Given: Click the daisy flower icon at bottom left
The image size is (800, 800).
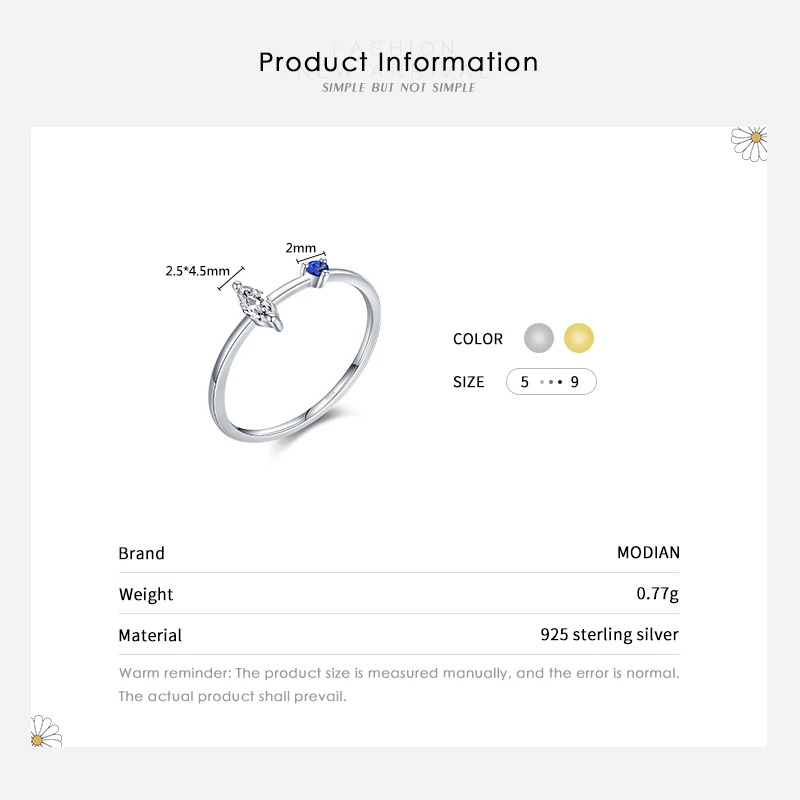Looking at the screenshot, I should [46, 731].
